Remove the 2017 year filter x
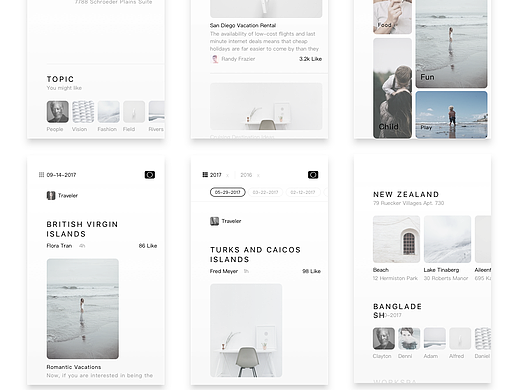The image size is (520, 390). point(227,175)
